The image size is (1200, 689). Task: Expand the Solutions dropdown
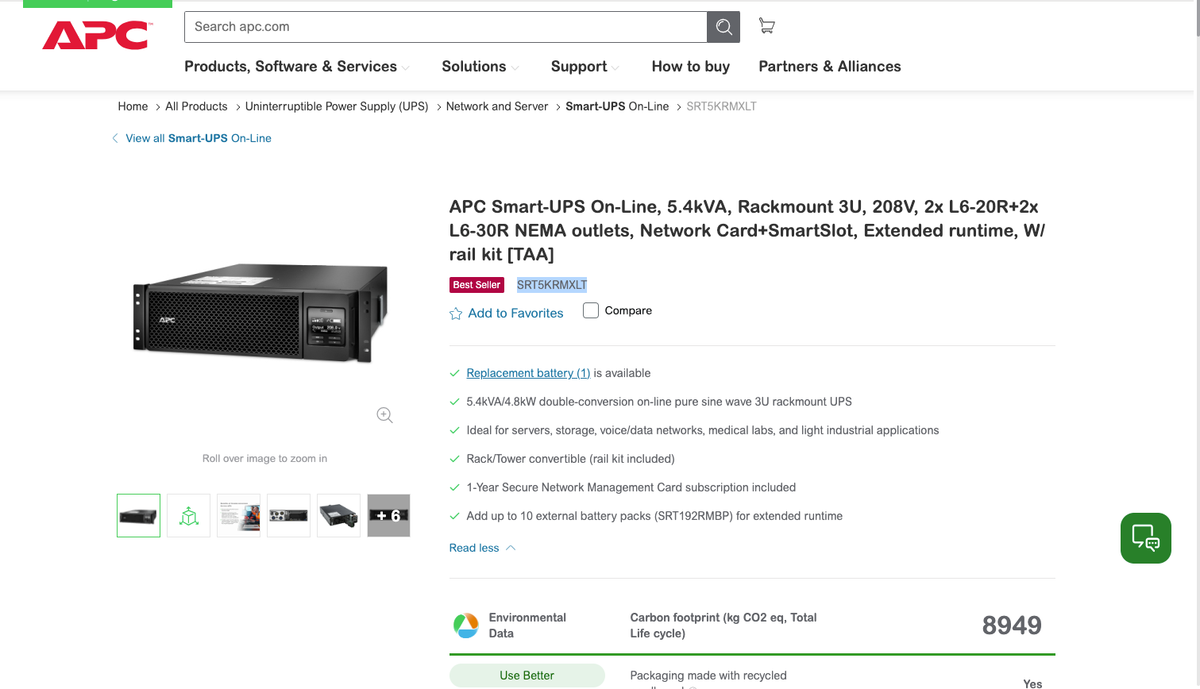coord(480,67)
